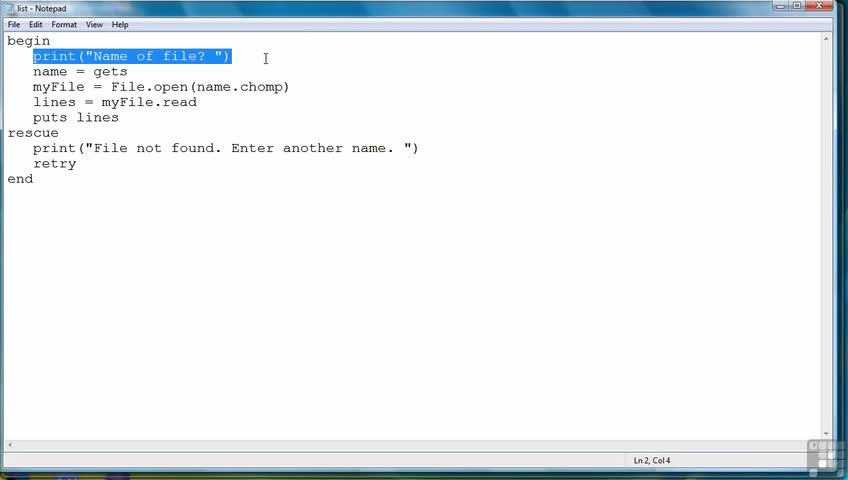848x480 pixels.
Task: Click the vertical scrollbar up arrow
Action: pos(826,39)
